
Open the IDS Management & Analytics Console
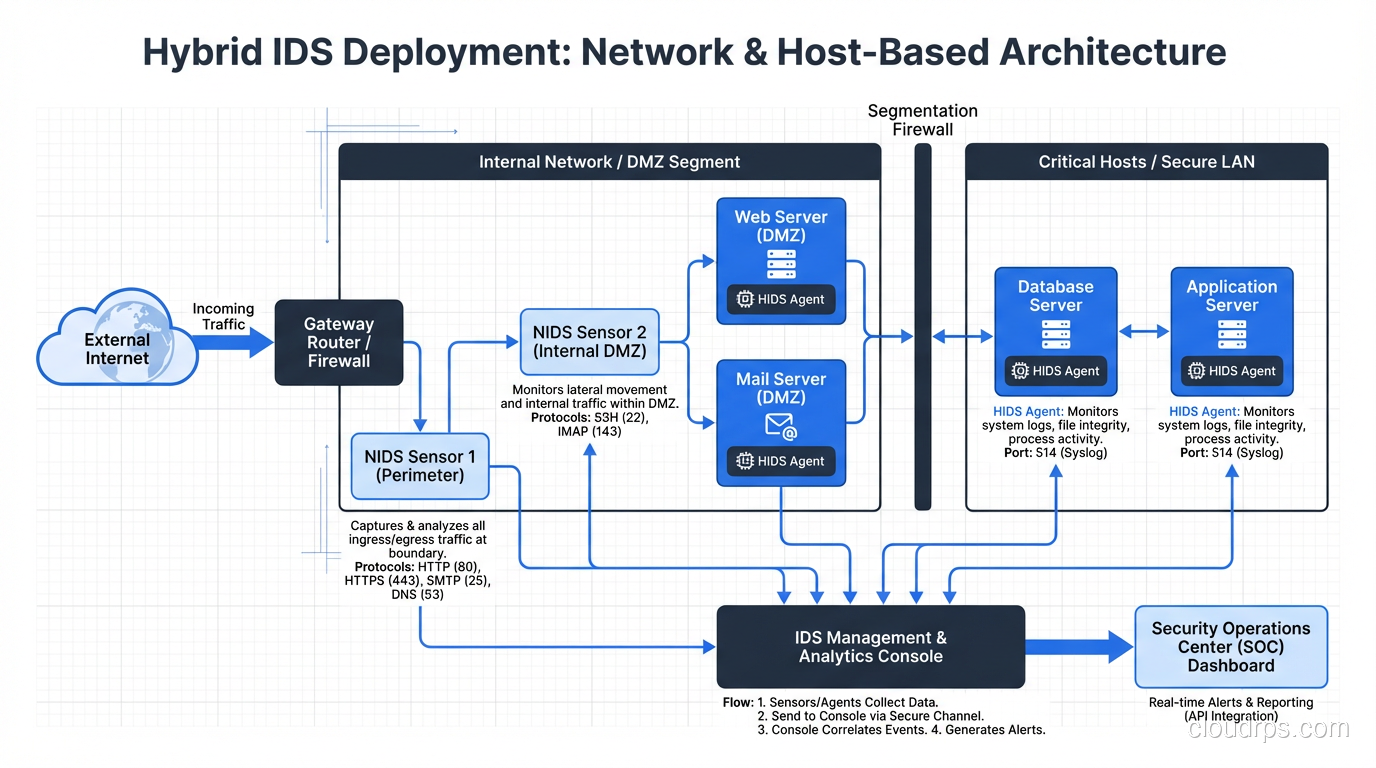(869, 646)
